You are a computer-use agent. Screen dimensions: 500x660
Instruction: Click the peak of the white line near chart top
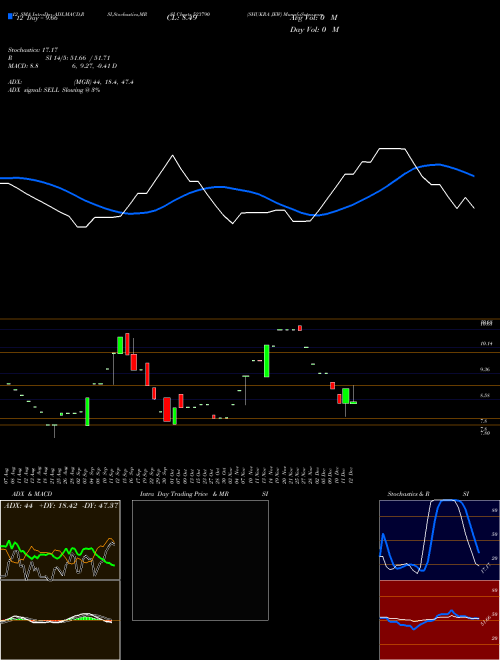click(392, 149)
